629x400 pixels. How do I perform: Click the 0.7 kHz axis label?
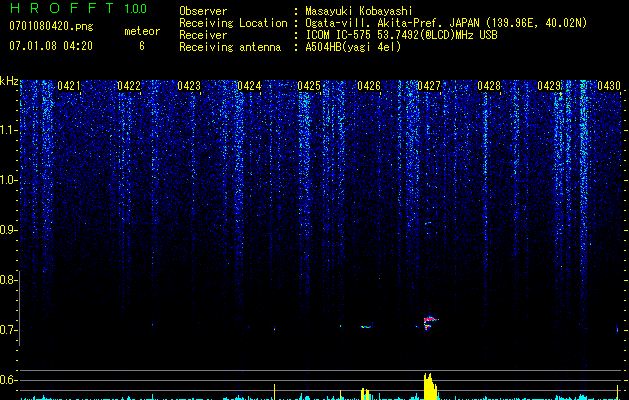(8, 330)
